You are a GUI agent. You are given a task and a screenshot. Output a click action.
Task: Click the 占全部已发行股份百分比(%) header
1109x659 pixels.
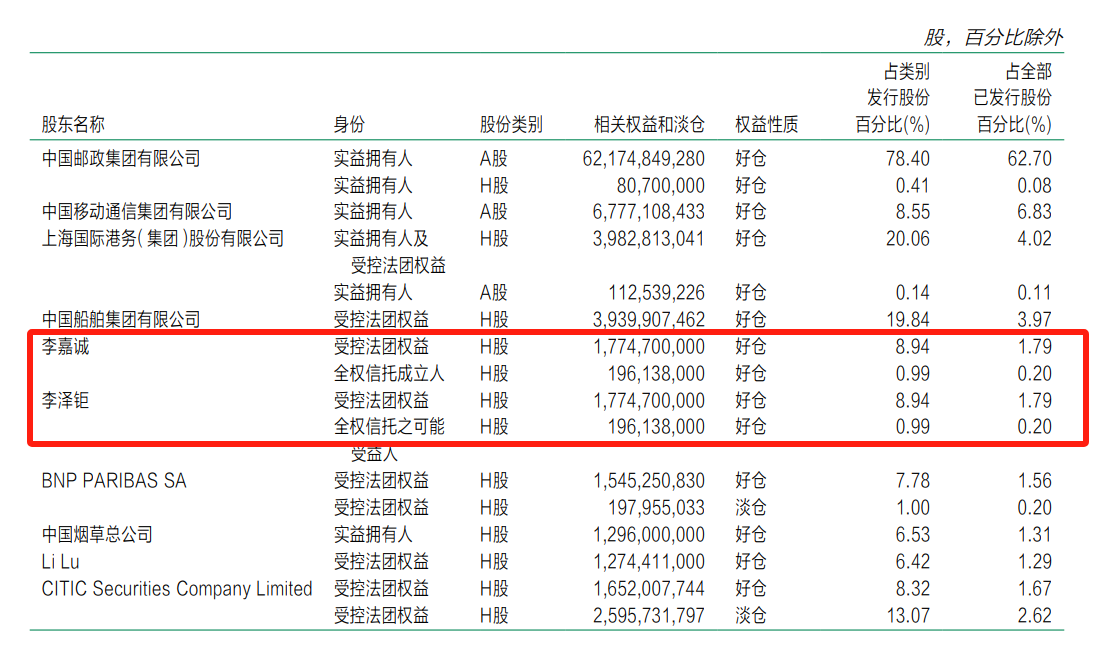click(x=1013, y=98)
